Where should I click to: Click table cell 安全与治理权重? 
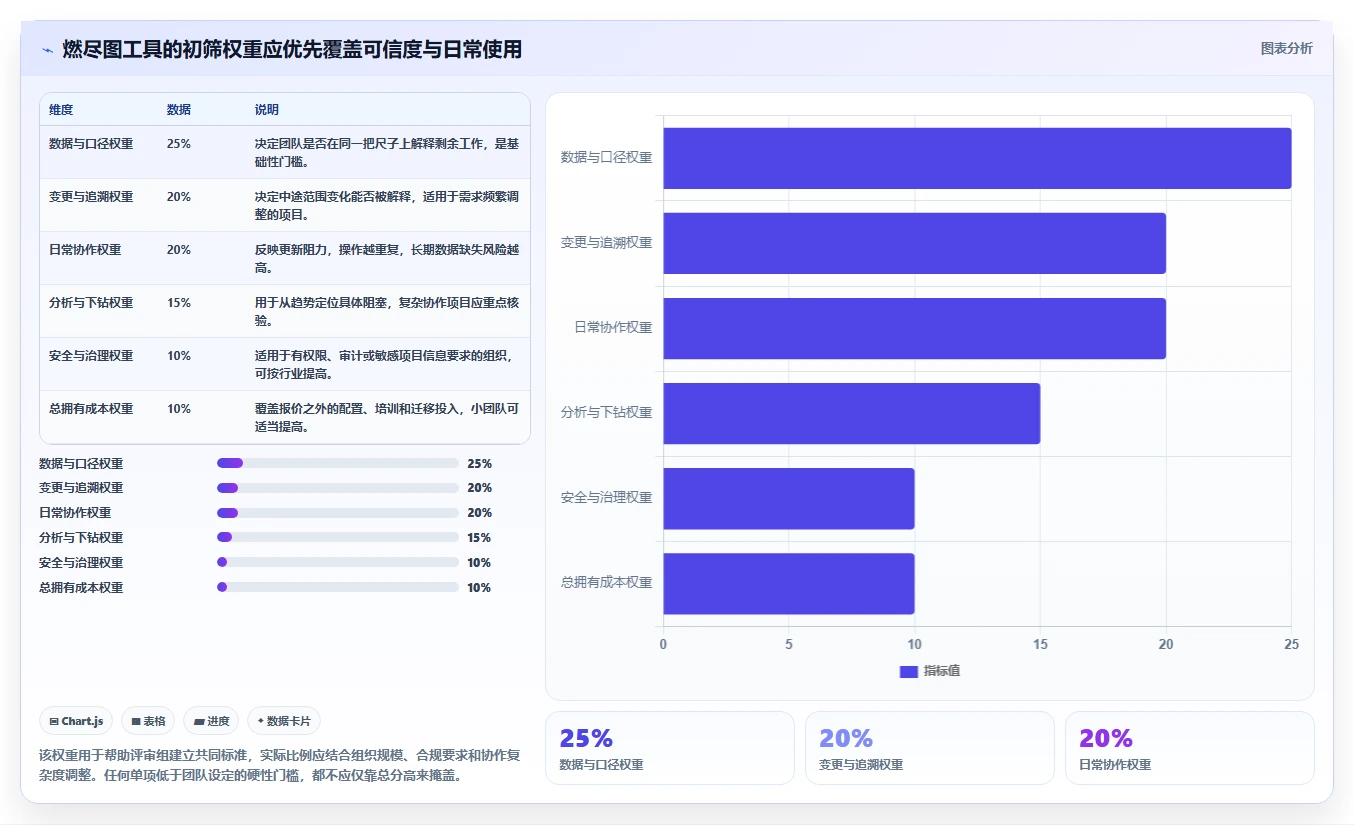[91, 356]
